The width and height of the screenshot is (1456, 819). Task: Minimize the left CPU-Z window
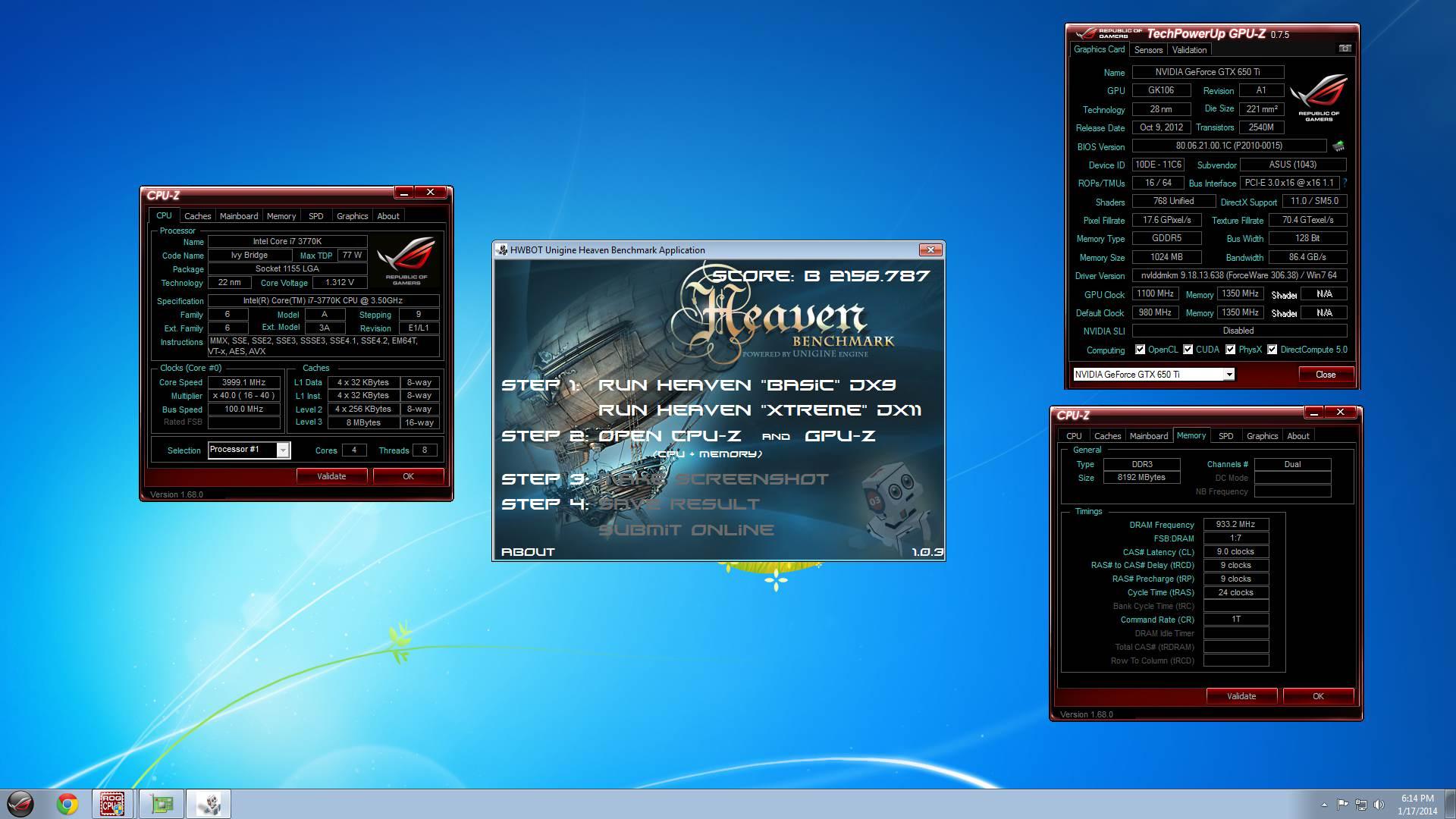coord(403,193)
